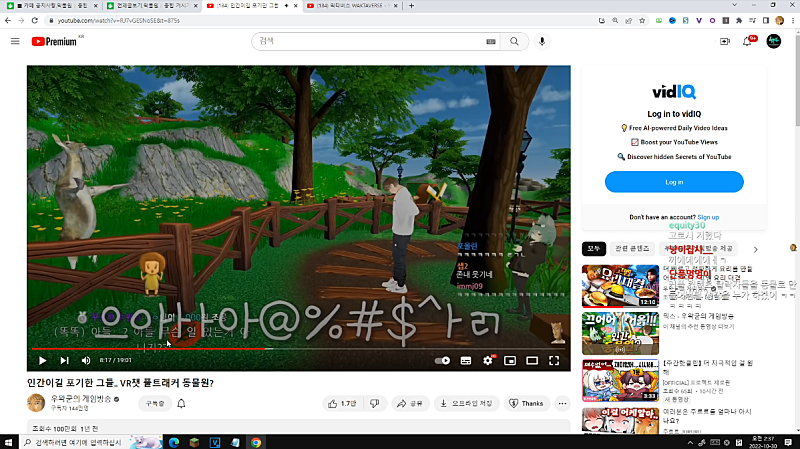Show hidden system tray icons chevron

[x=690, y=442]
